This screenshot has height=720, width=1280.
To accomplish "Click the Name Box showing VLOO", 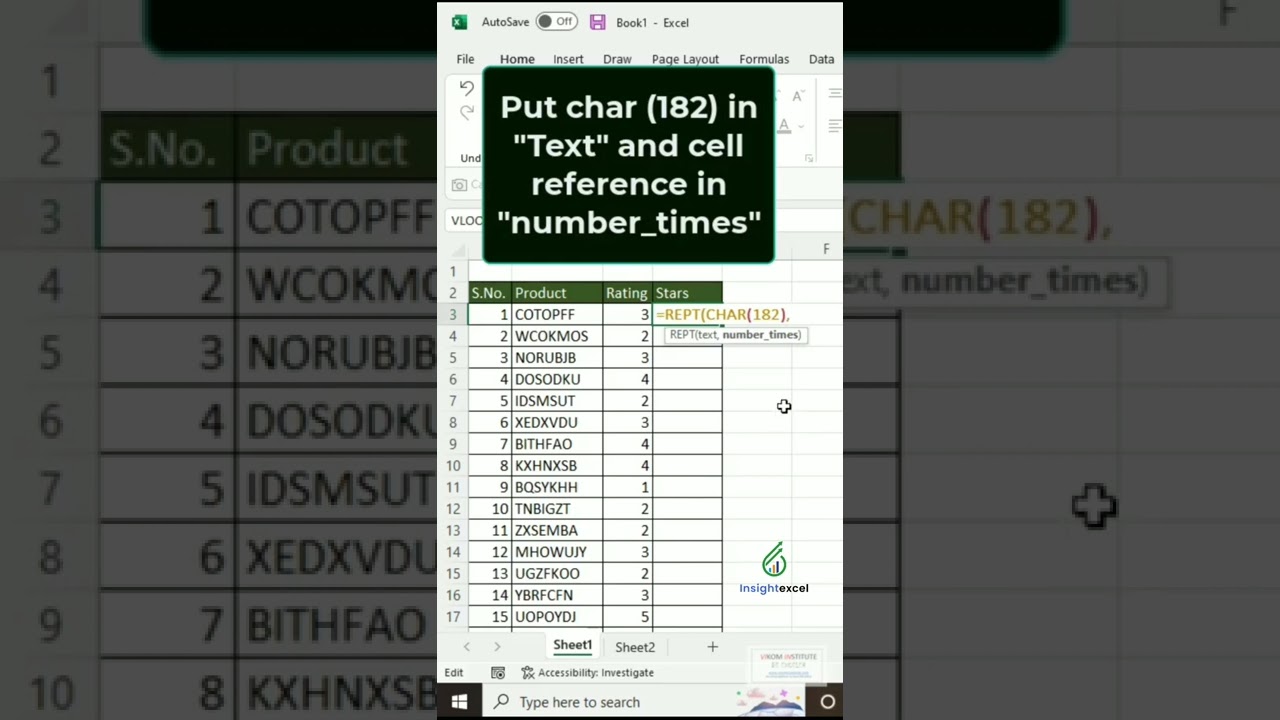I will tap(465, 221).
